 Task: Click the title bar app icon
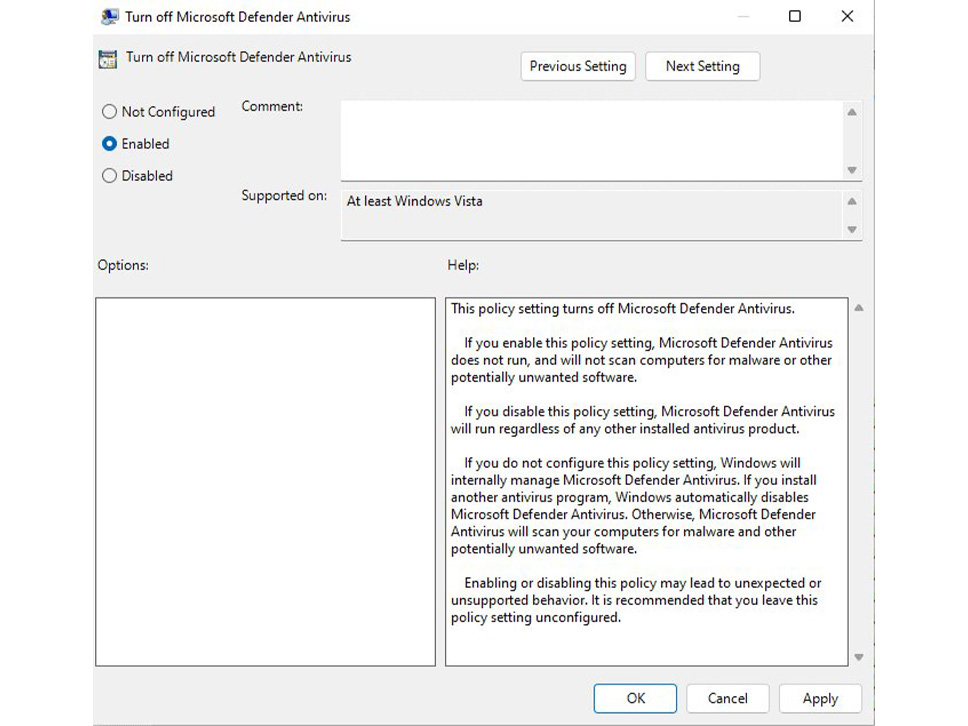tap(109, 17)
